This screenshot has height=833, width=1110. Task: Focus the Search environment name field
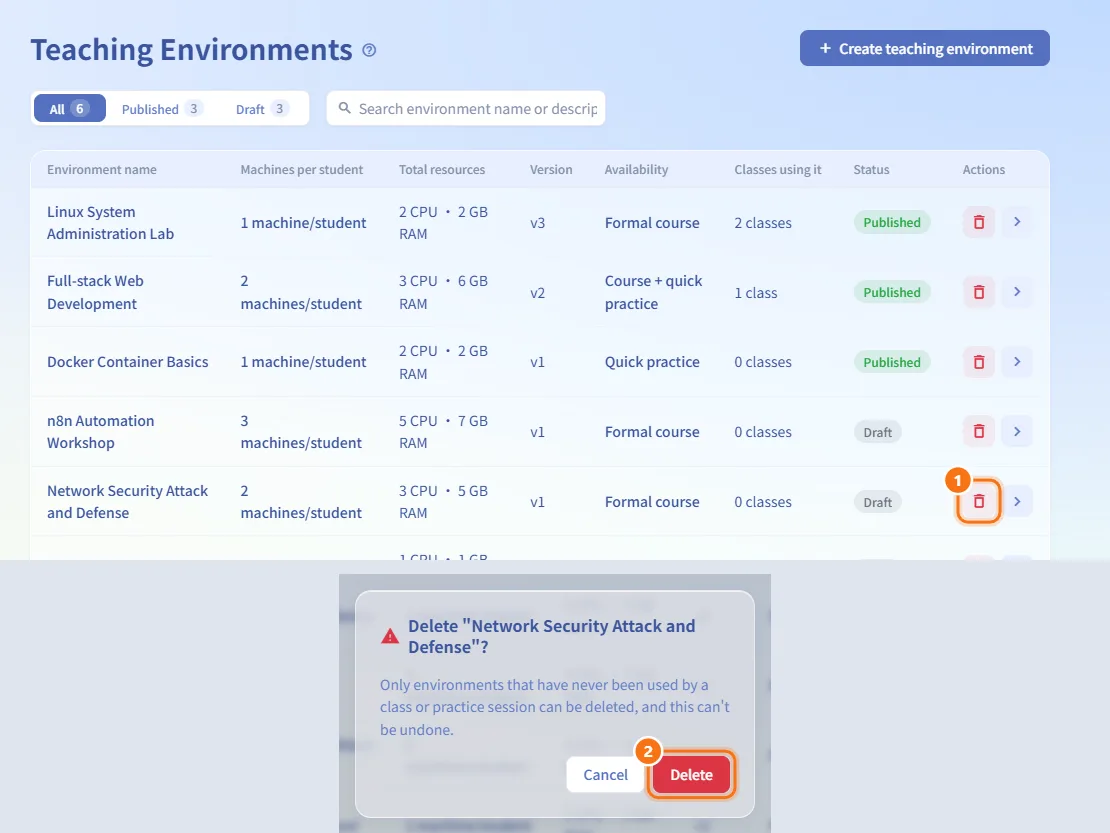[x=466, y=108]
